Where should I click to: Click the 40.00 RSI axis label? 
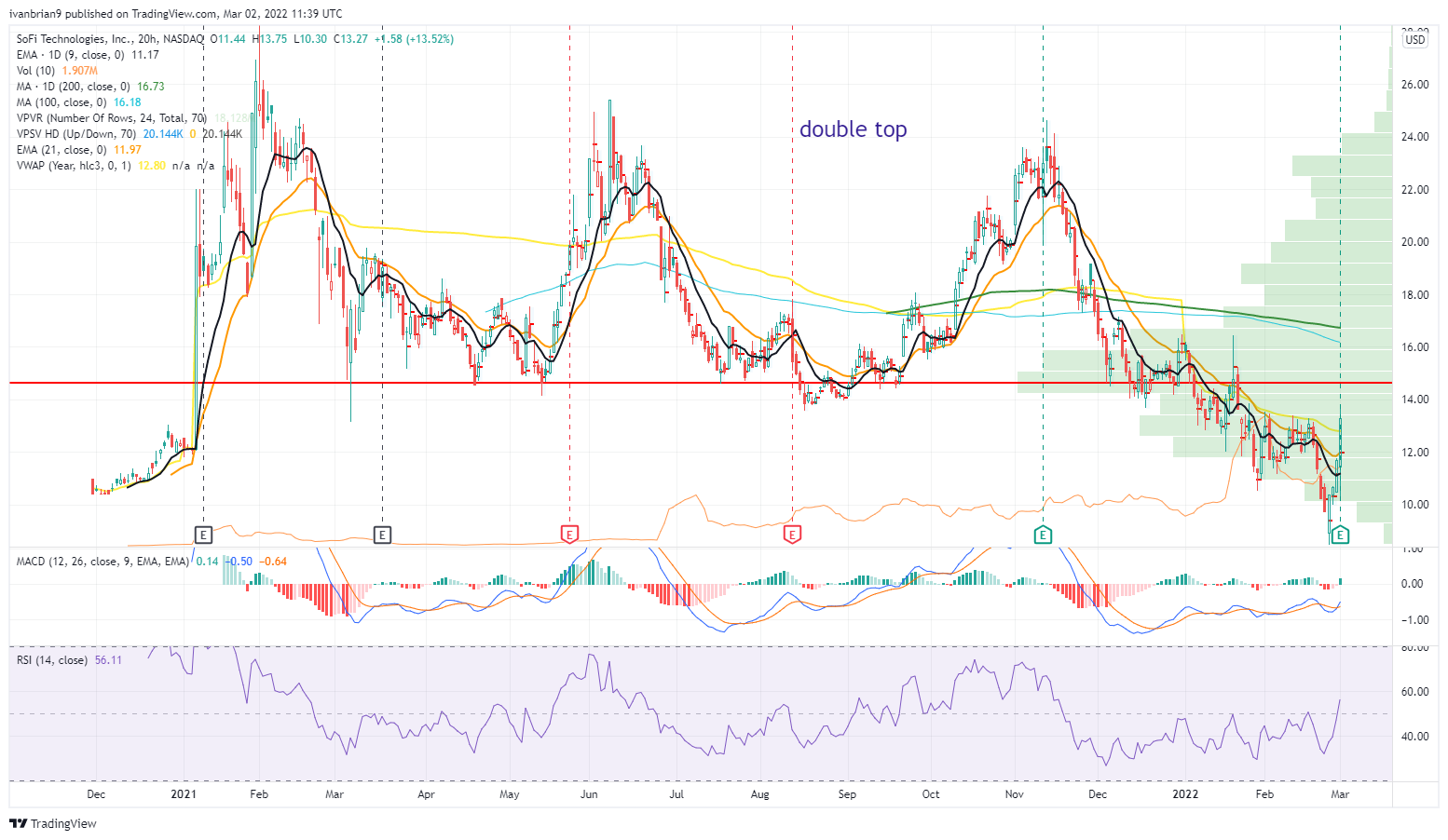click(1415, 737)
